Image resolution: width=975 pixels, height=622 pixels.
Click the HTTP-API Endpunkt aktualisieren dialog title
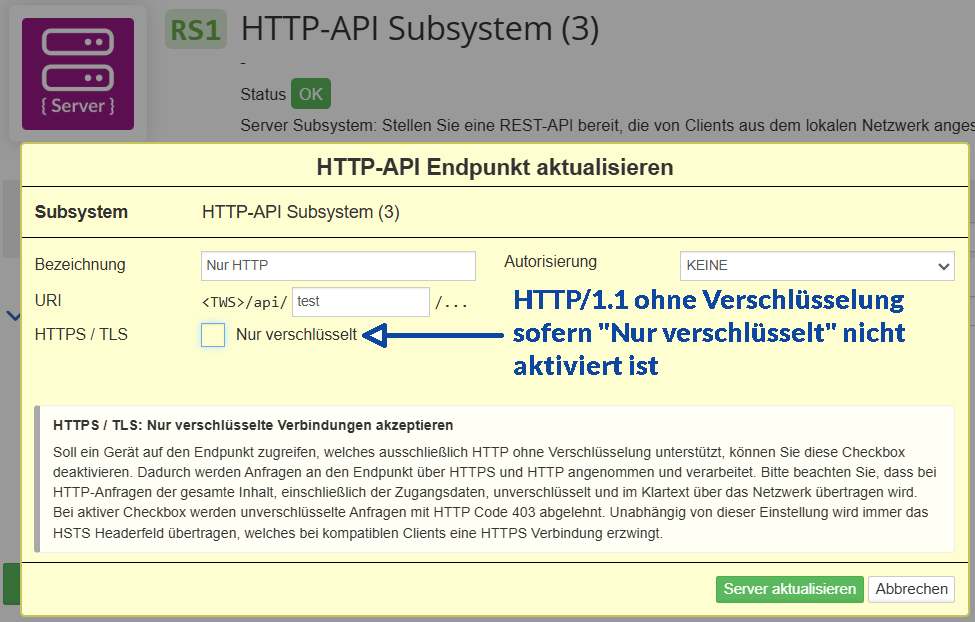click(x=495, y=167)
